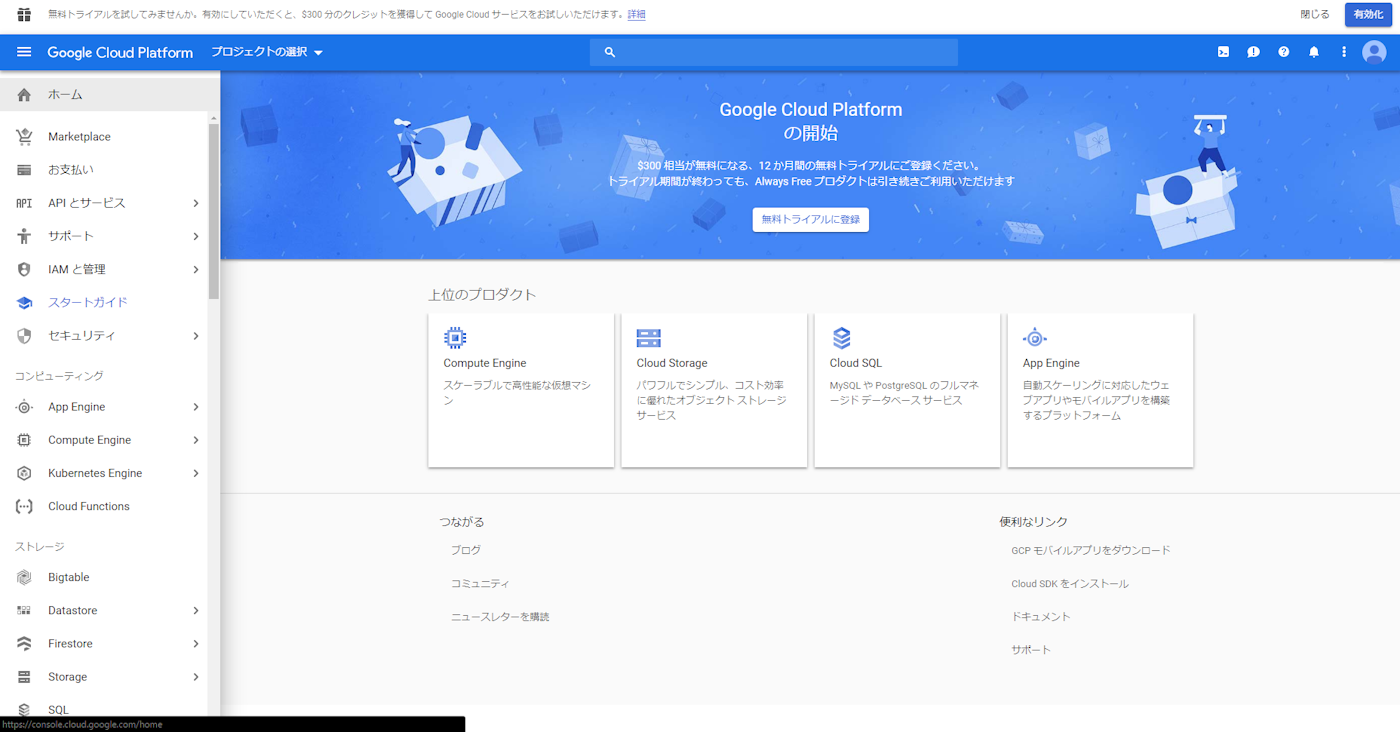Open notifications bell icon
1400x732 pixels.
point(1314,52)
